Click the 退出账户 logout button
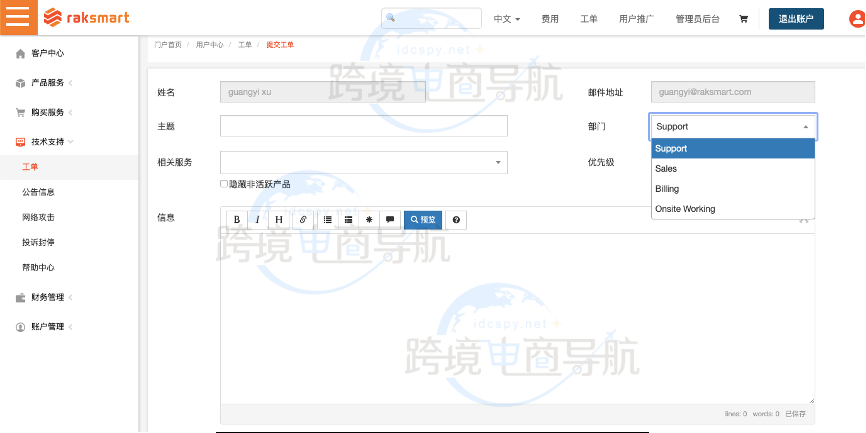Image resolution: width=866 pixels, height=433 pixels. 796,18
